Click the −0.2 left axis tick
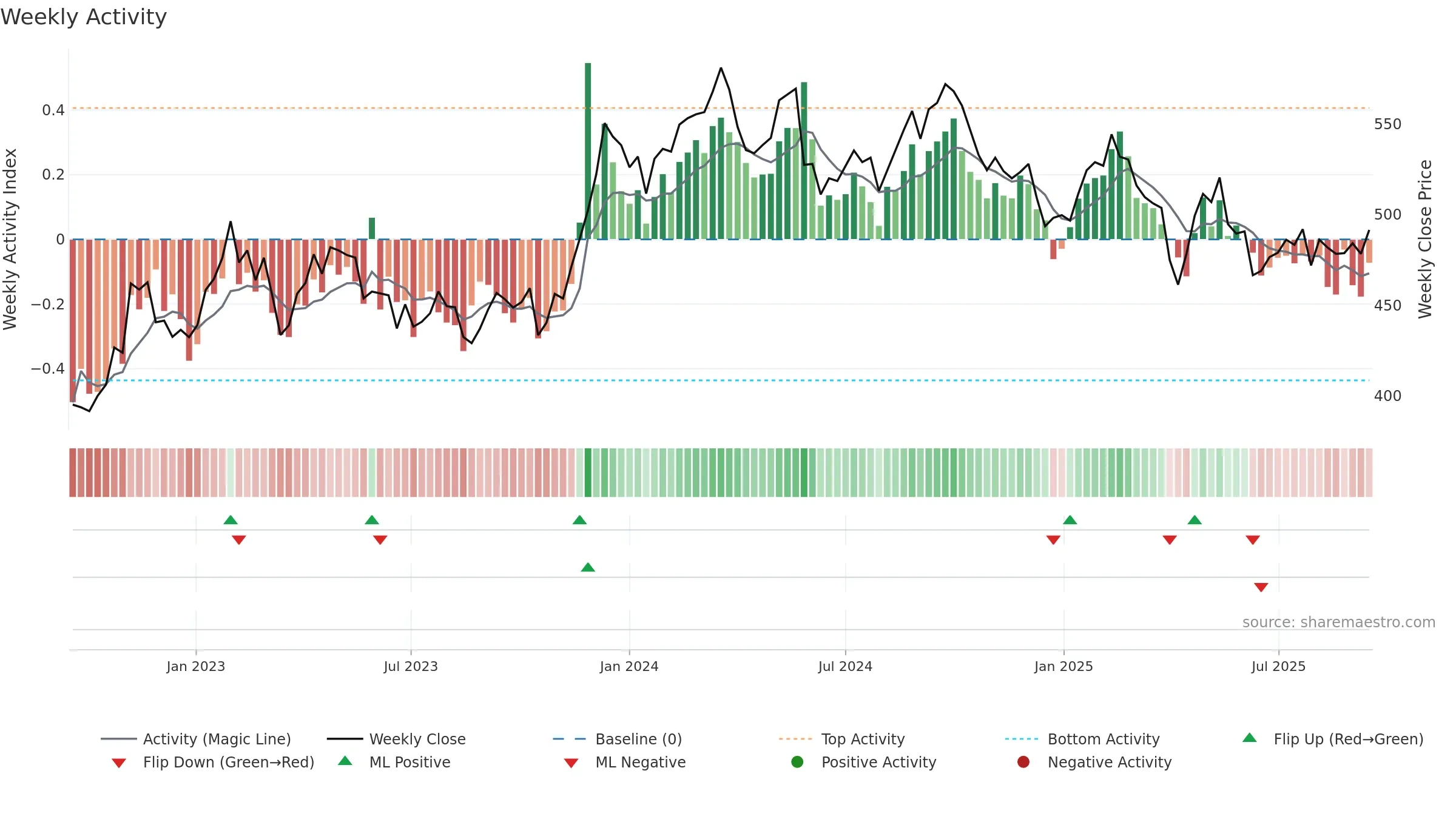1456x819 pixels. 48,304
